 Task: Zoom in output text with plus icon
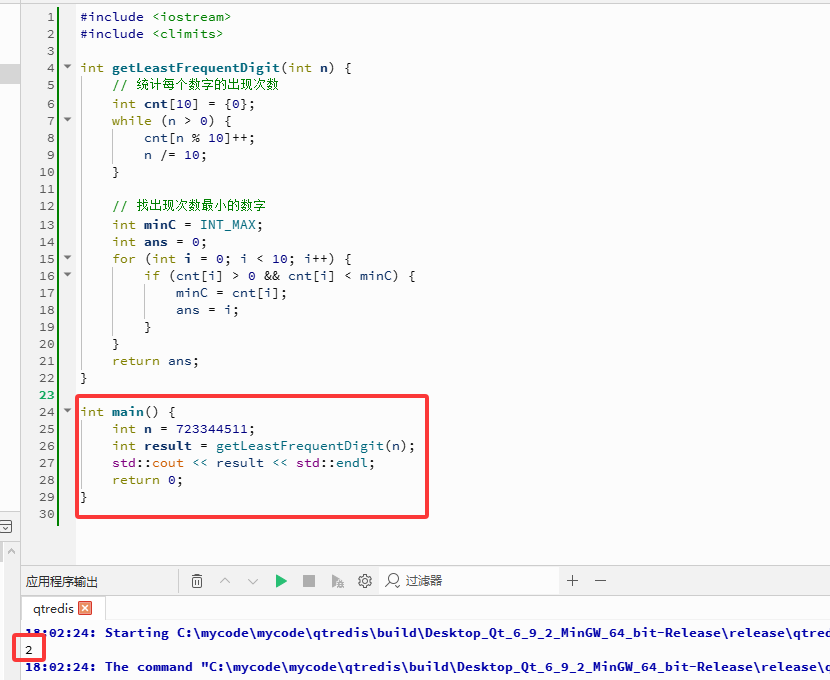click(572, 581)
